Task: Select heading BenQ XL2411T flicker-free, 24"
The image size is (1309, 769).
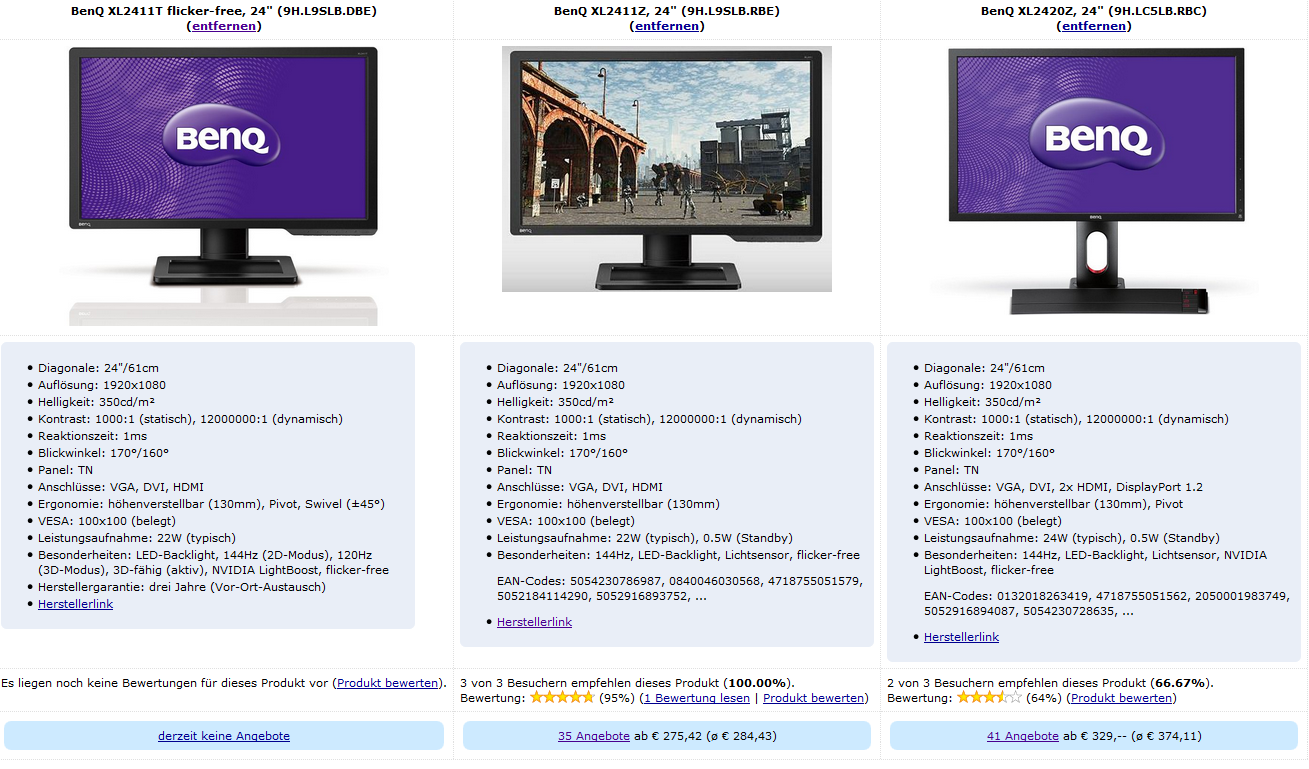Action: pos(224,11)
